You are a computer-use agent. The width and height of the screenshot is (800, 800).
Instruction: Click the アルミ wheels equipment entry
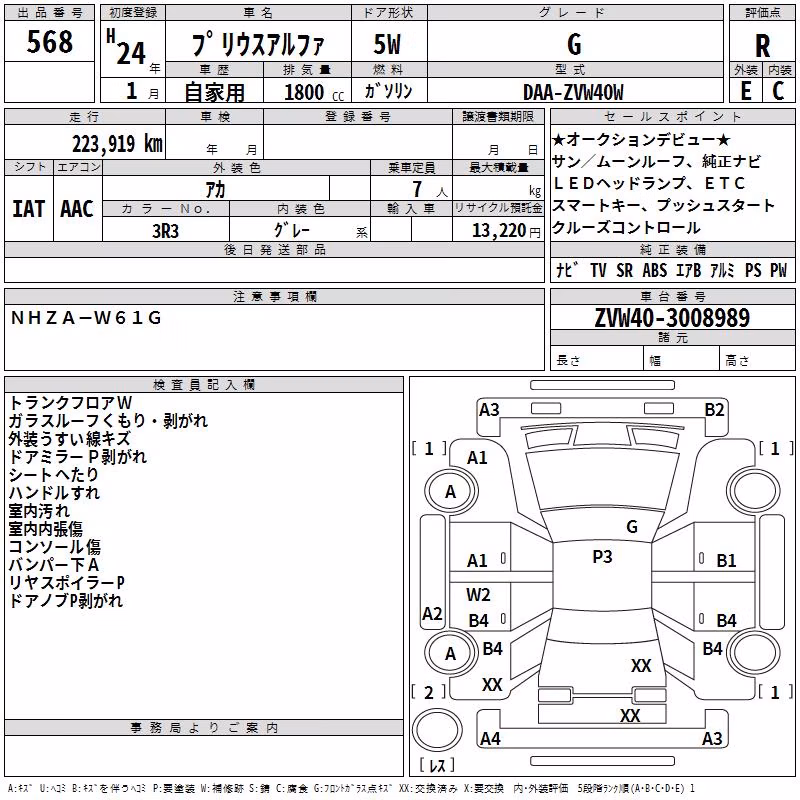tap(722, 270)
